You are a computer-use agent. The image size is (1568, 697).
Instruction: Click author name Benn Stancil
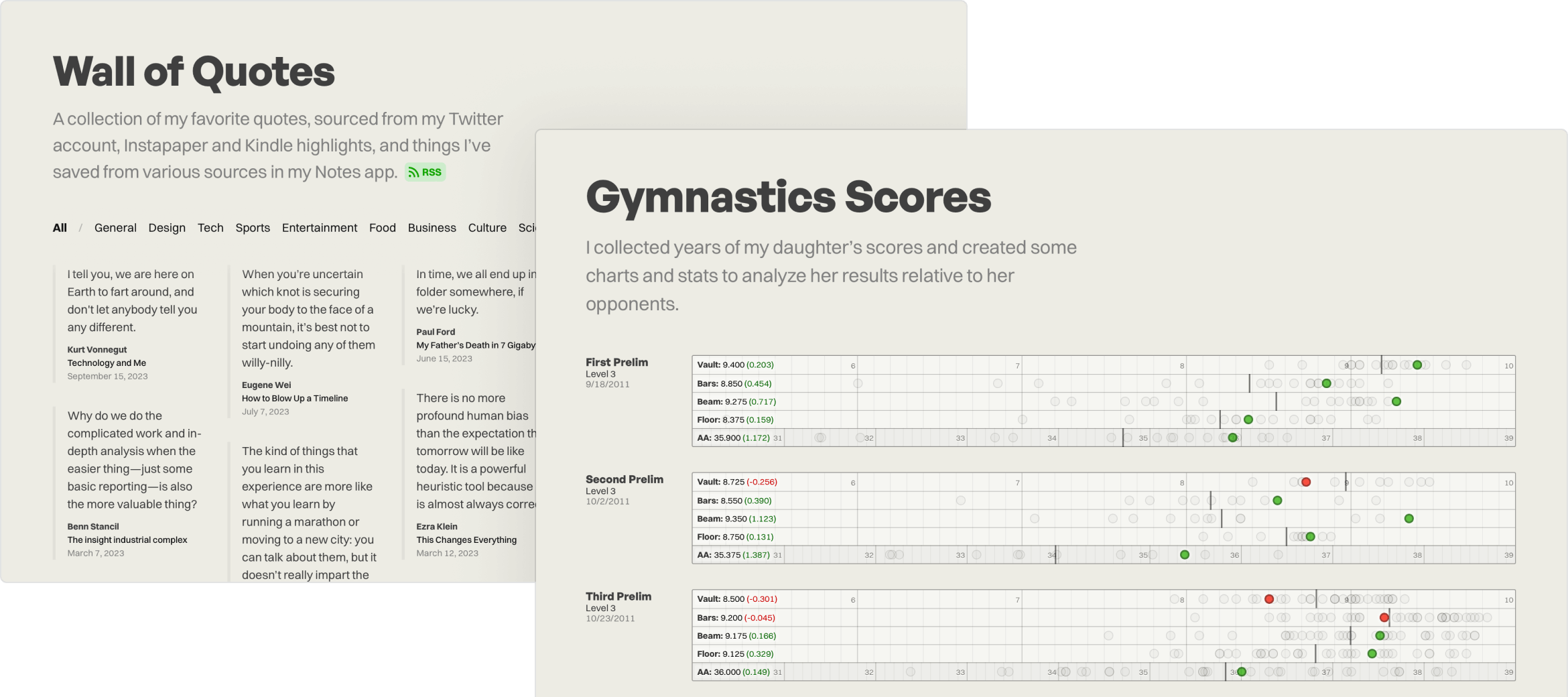pyautogui.click(x=93, y=527)
